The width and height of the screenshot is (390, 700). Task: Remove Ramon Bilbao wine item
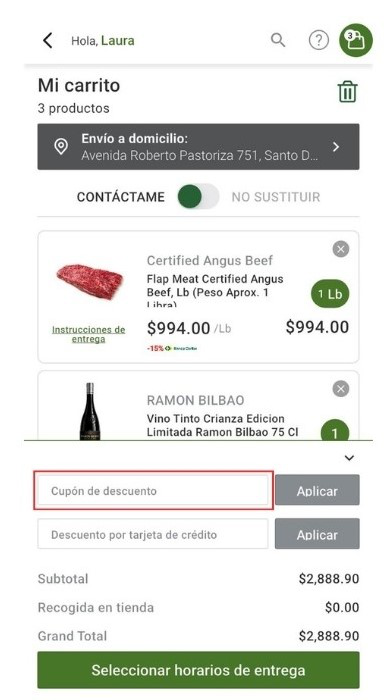point(340,389)
